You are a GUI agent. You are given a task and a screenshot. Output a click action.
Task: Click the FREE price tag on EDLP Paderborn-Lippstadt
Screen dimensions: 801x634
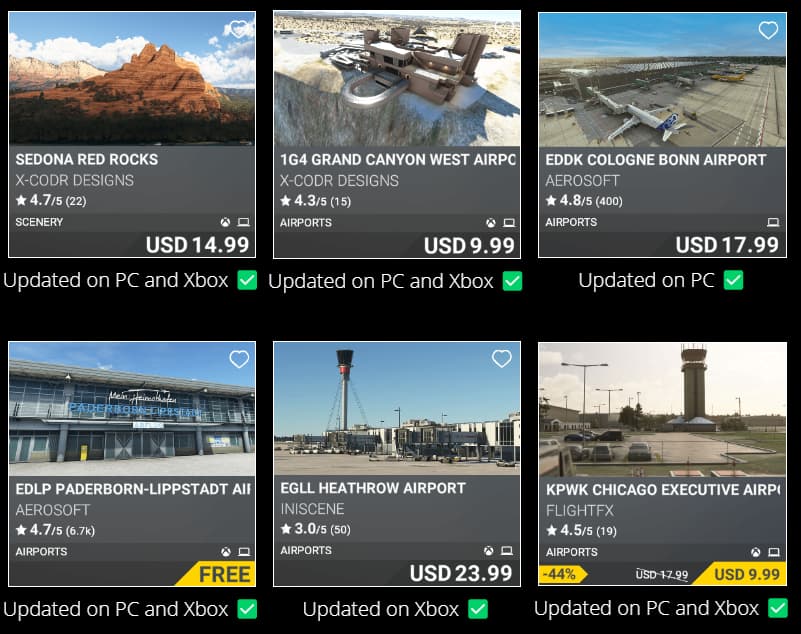(225, 574)
